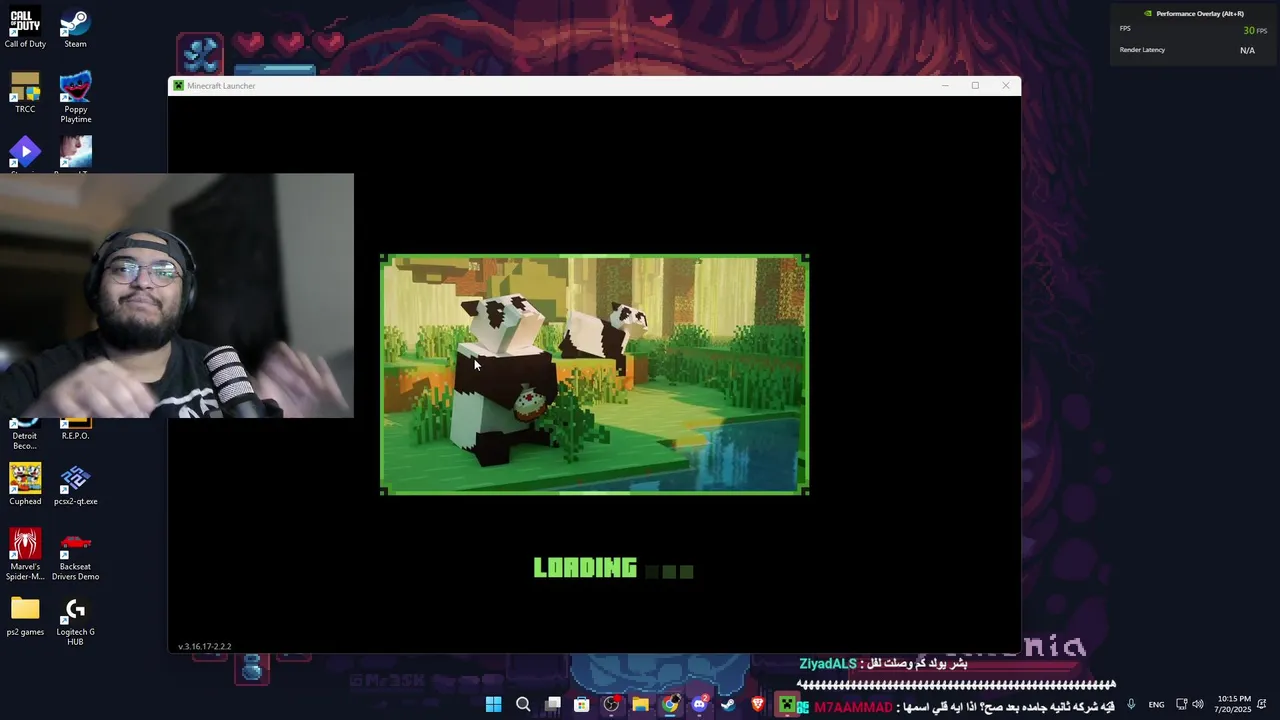Click launcher version text v.3.16.17-2.2.2
Viewport: 1280px width, 720px height.
click(x=204, y=646)
